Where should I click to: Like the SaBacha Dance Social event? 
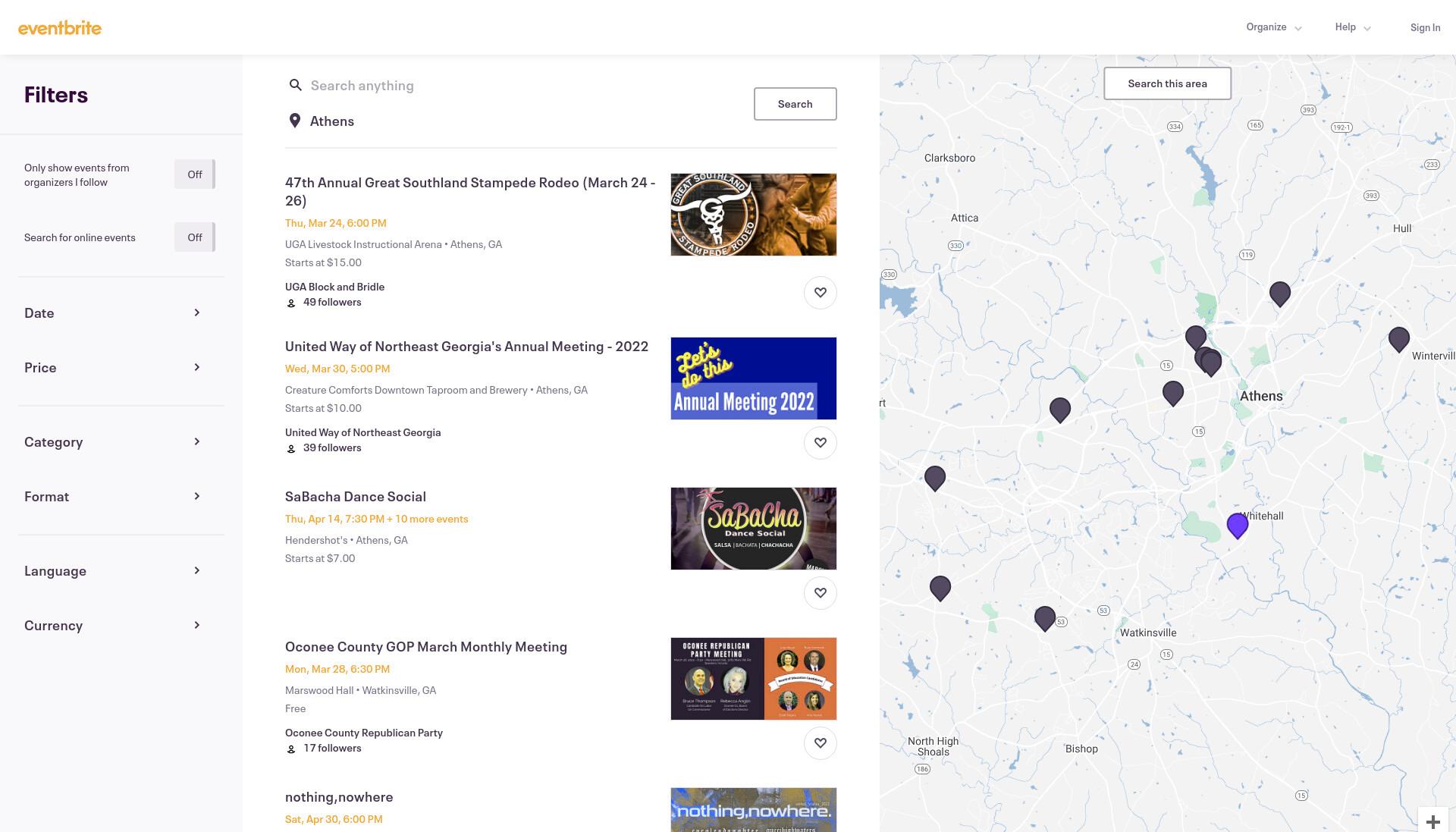click(x=820, y=593)
